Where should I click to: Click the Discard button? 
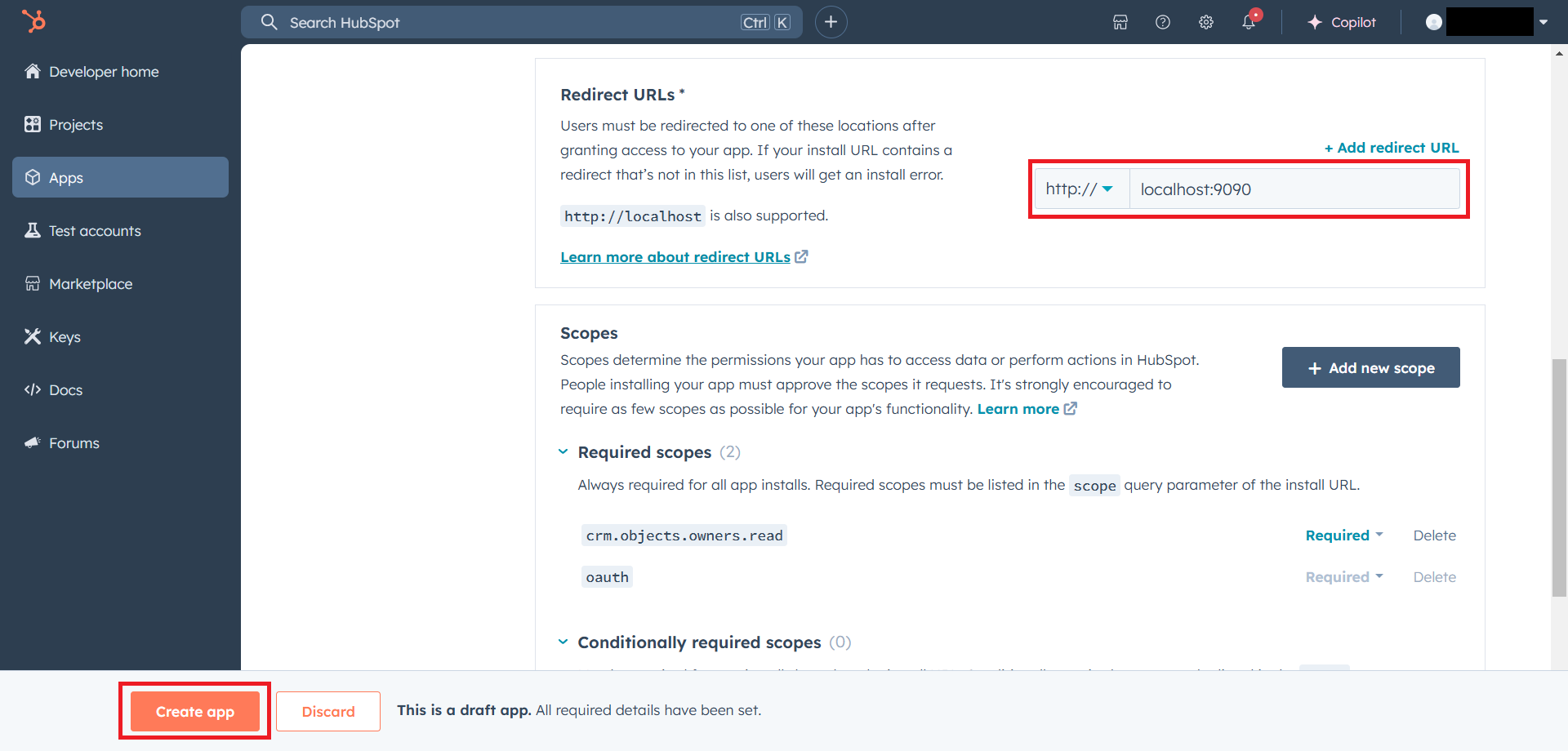coord(328,711)
